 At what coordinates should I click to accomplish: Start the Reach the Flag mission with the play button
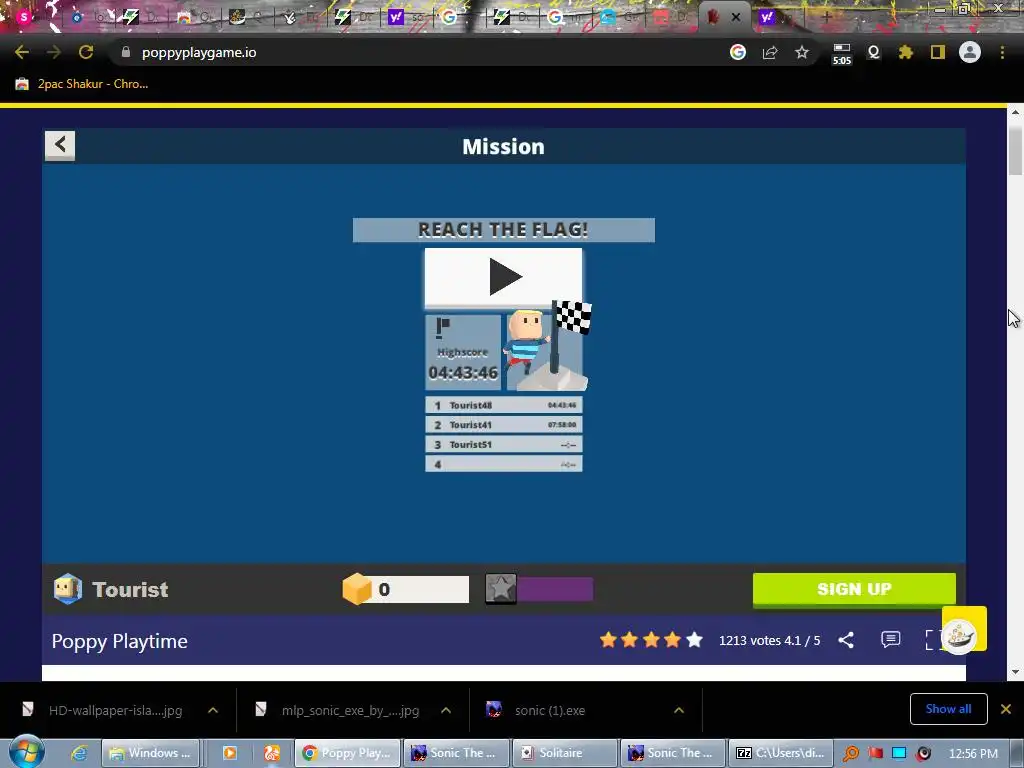(x=504, y=277)
